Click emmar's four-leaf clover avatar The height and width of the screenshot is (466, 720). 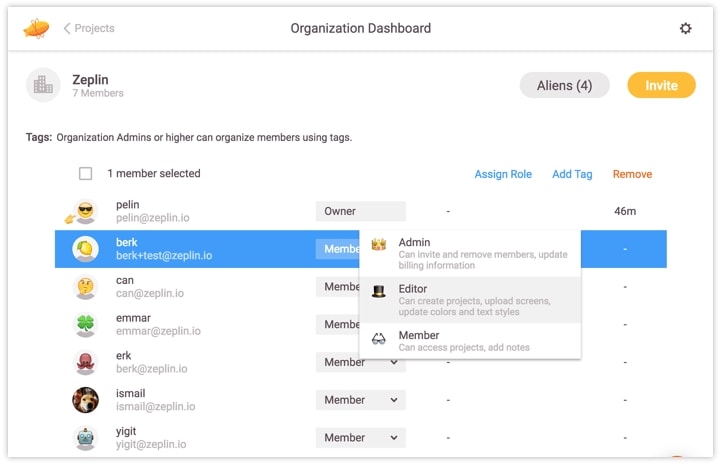point(85,325)
